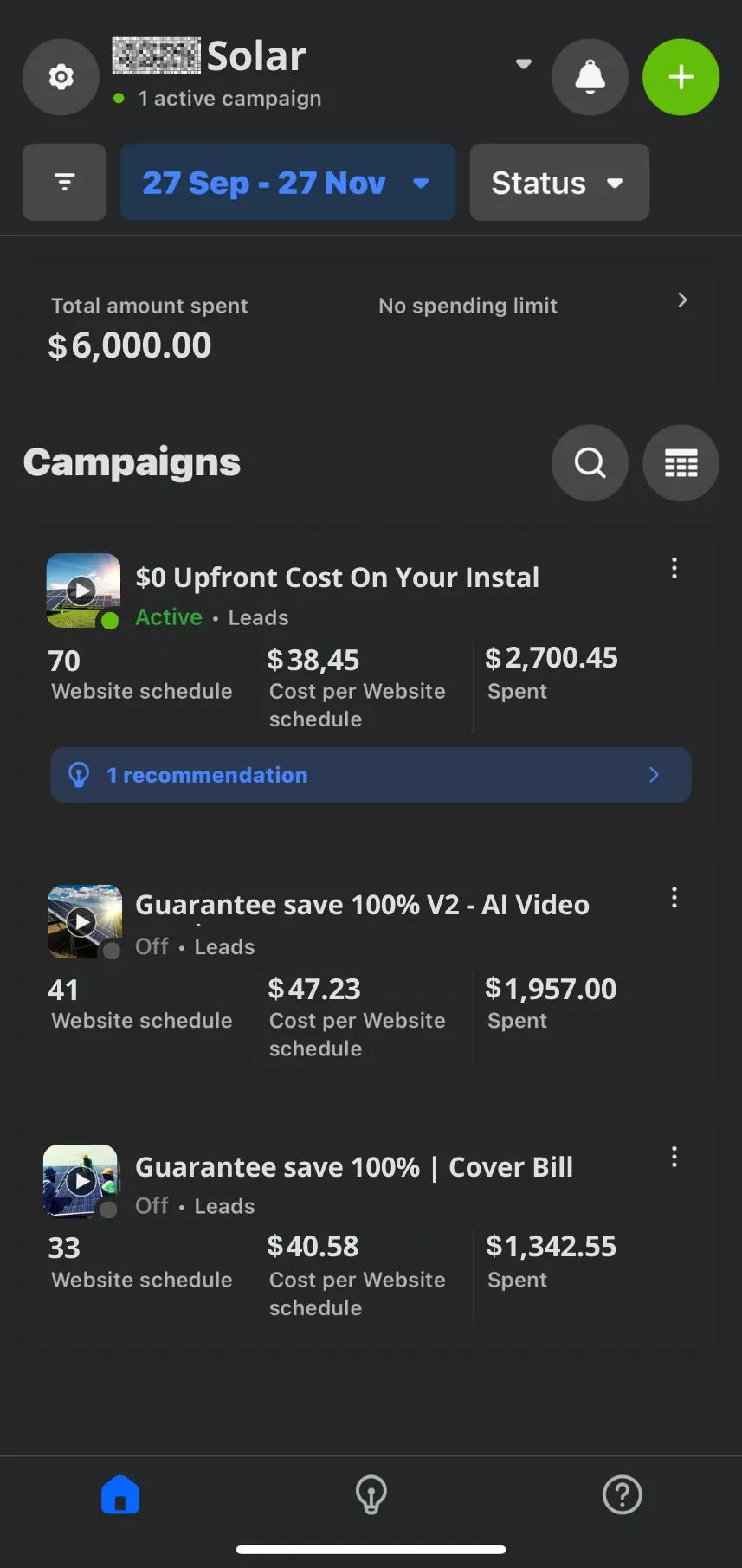Switch to table view icon

tap(681, 462)
